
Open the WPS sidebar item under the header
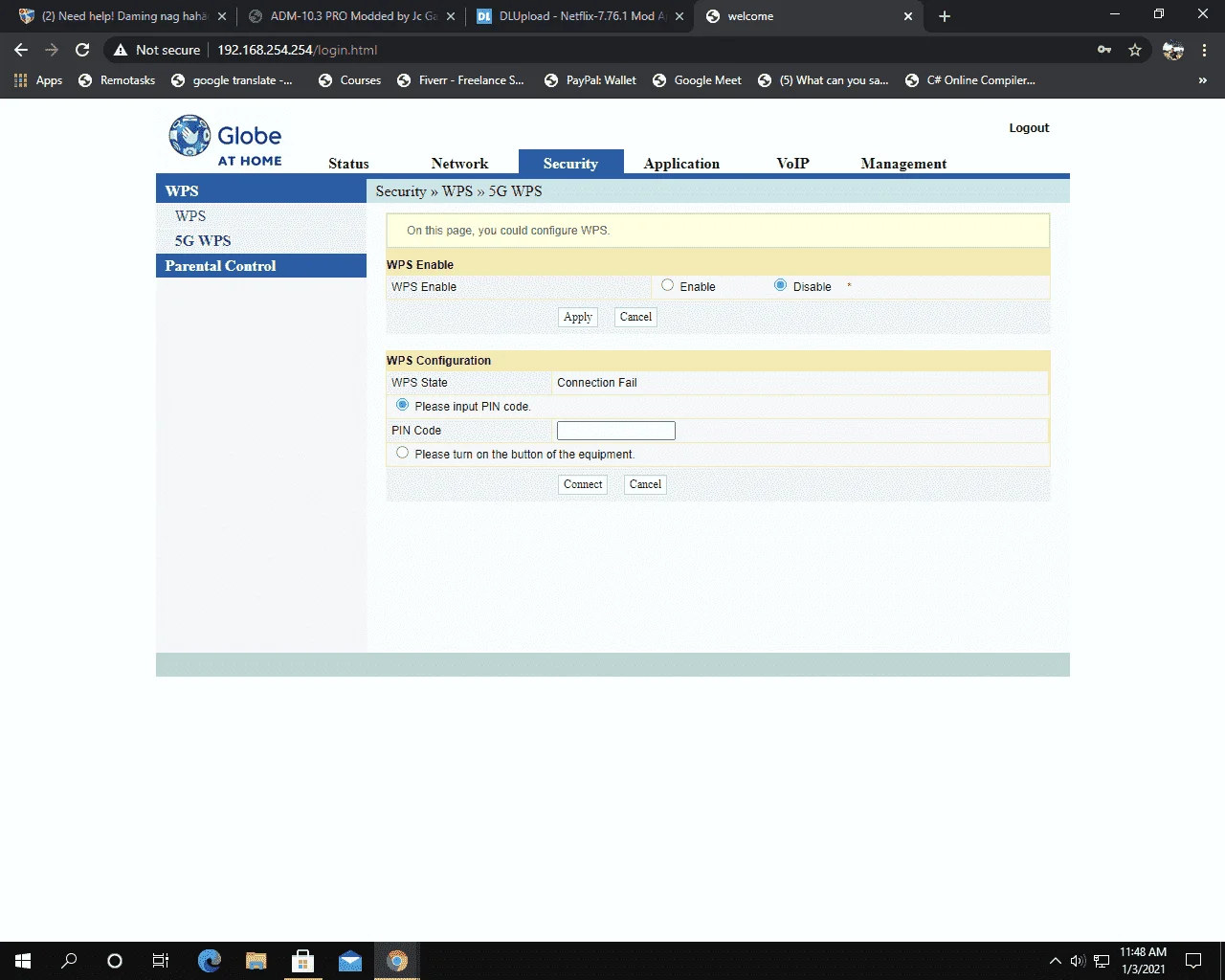click(190, 216)
